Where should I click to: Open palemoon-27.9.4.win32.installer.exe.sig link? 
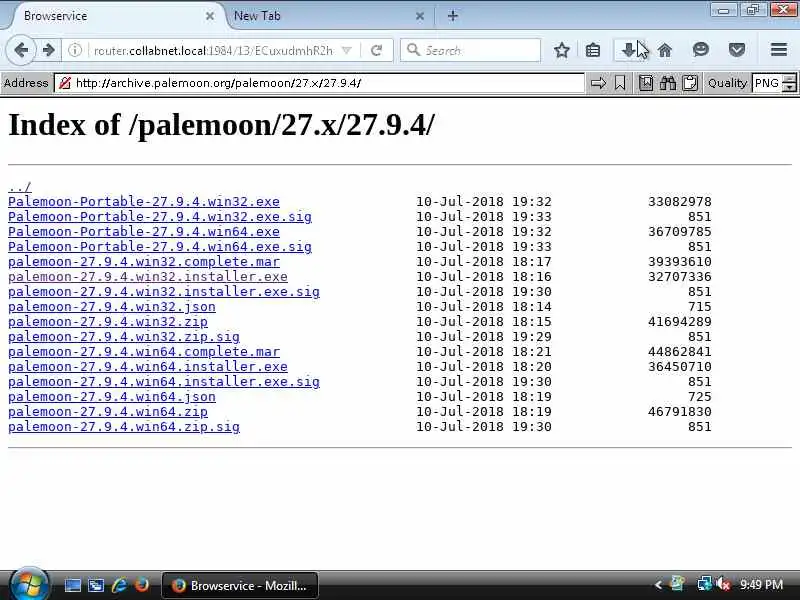164,292
